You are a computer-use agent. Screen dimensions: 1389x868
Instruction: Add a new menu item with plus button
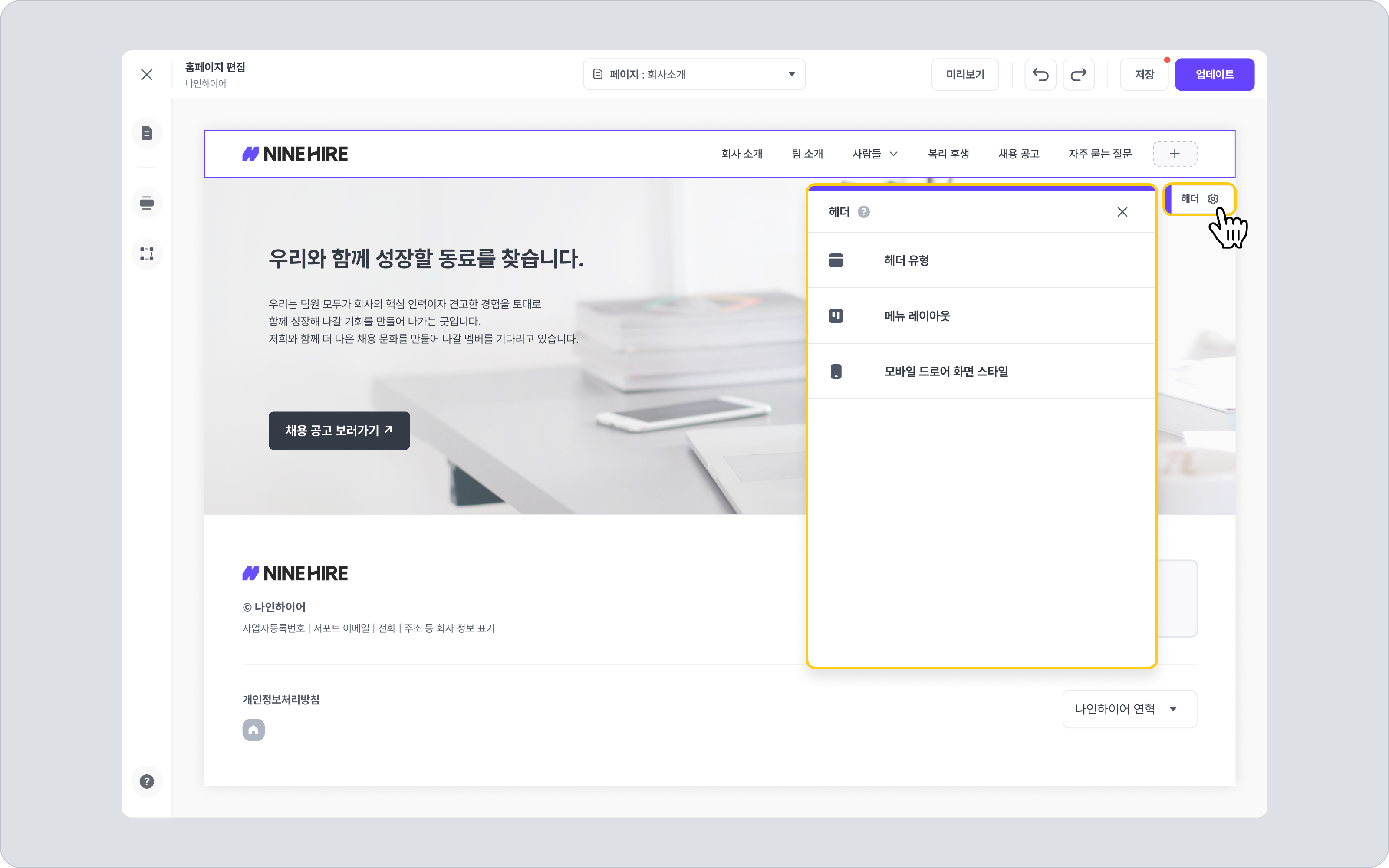pos(1174,154)
